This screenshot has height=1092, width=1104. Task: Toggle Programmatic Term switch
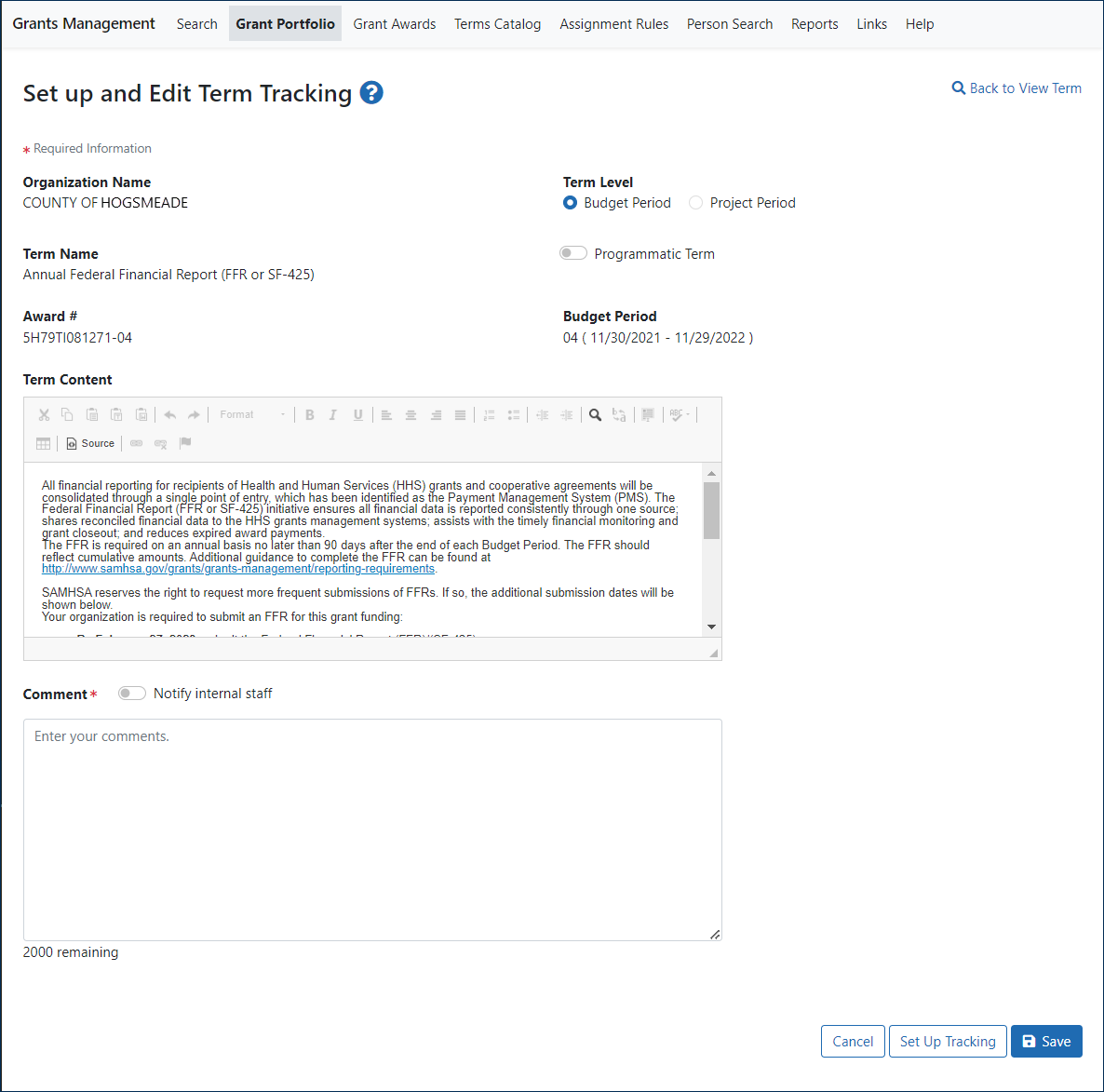(573, 253)
